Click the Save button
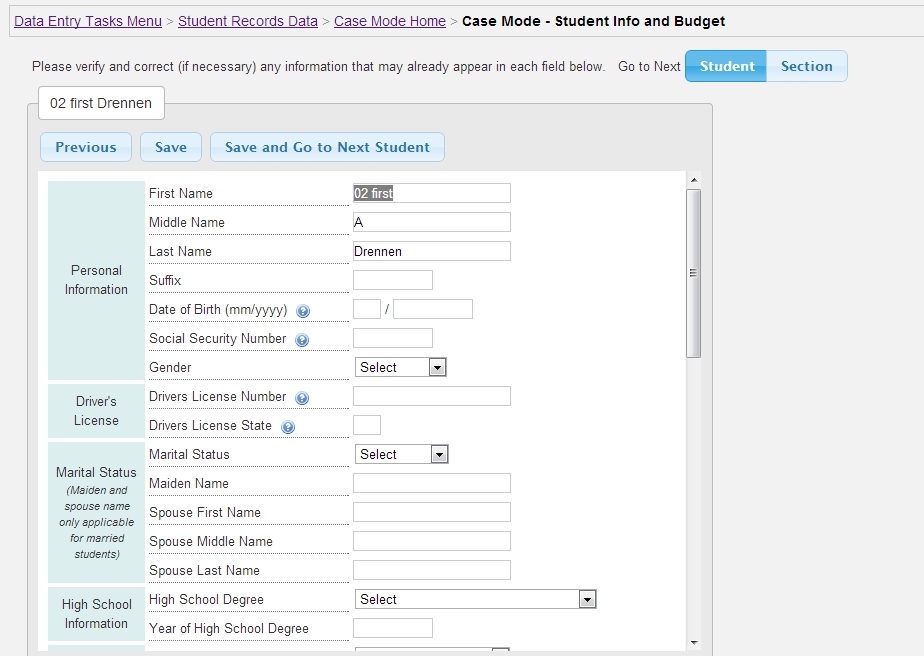924x656 pixels. 171,147
